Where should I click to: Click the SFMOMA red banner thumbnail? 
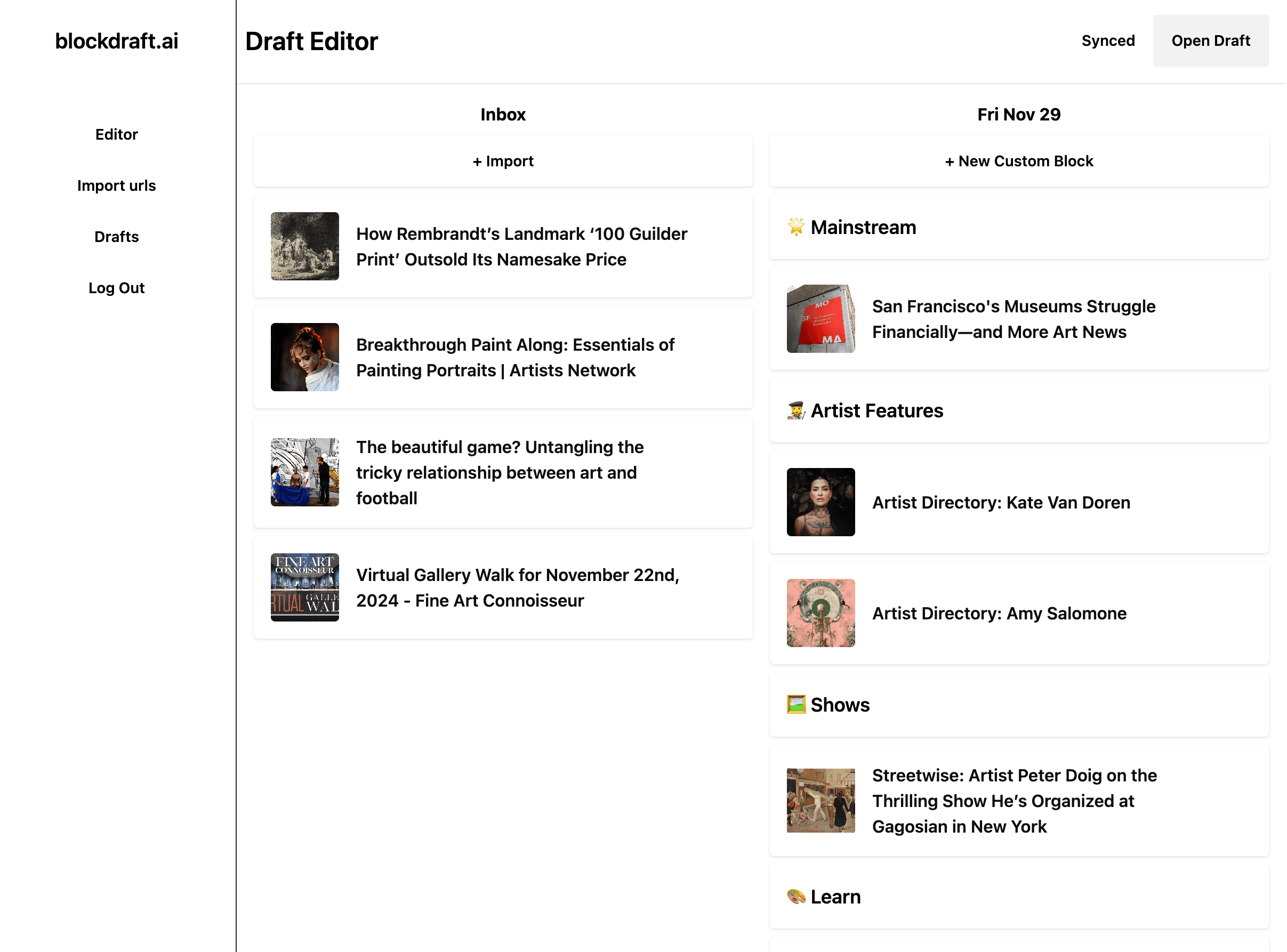tap(821, 319)
